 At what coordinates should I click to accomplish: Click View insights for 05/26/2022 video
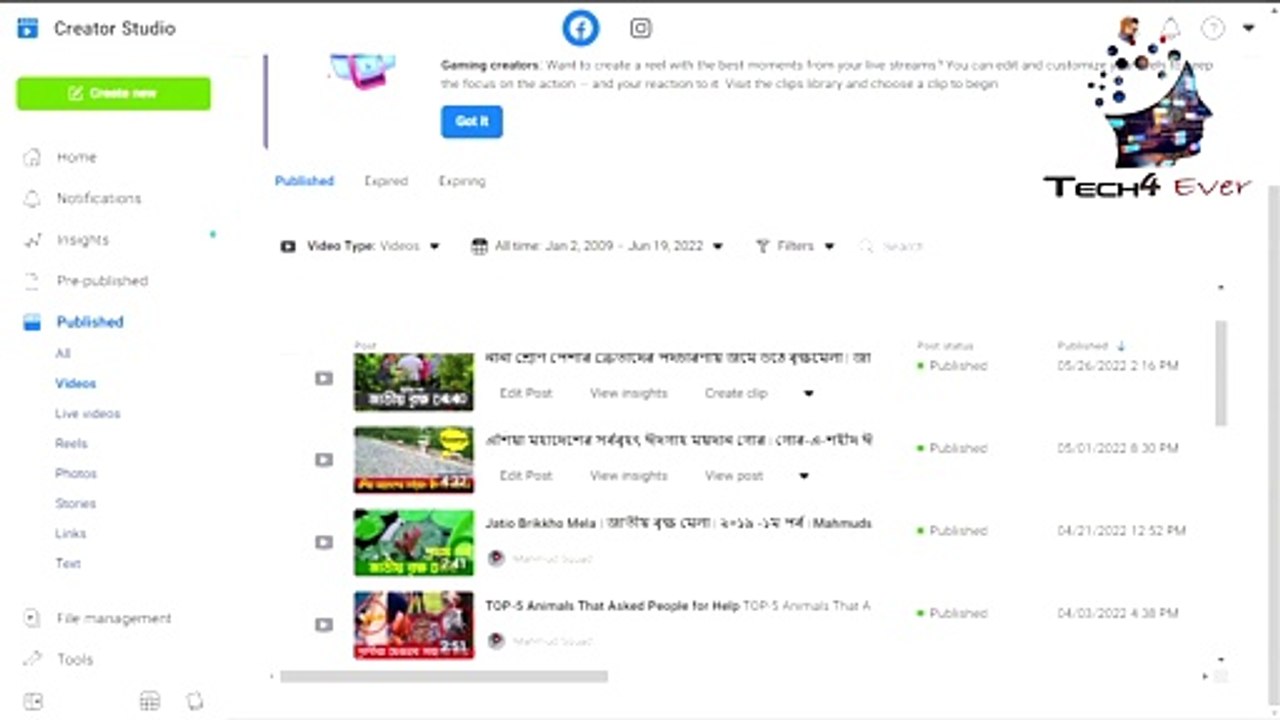(x=629, y=393)
